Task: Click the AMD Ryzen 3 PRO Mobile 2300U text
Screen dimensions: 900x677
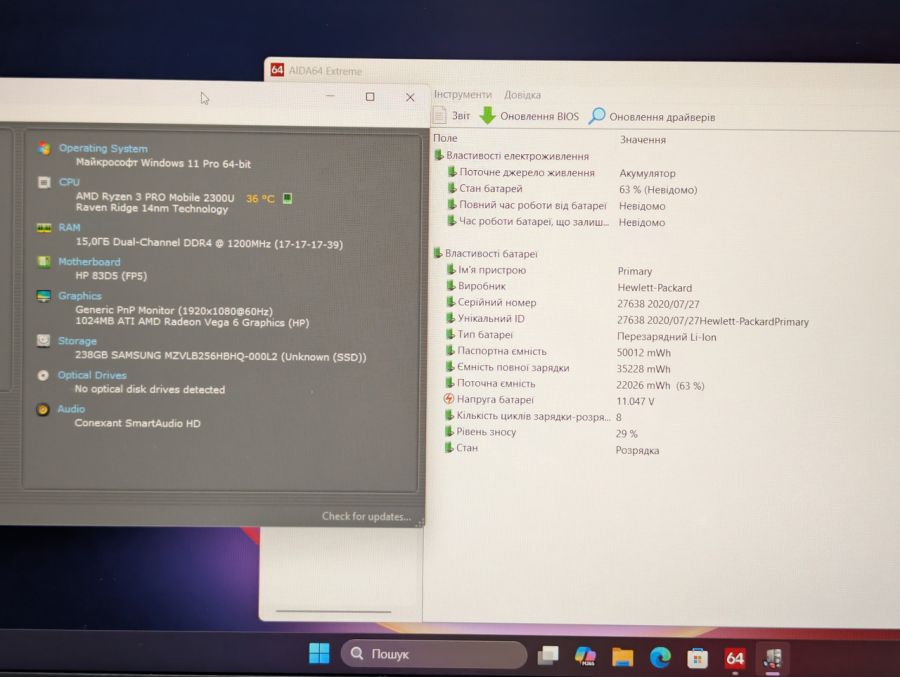Action: point(155,197)
